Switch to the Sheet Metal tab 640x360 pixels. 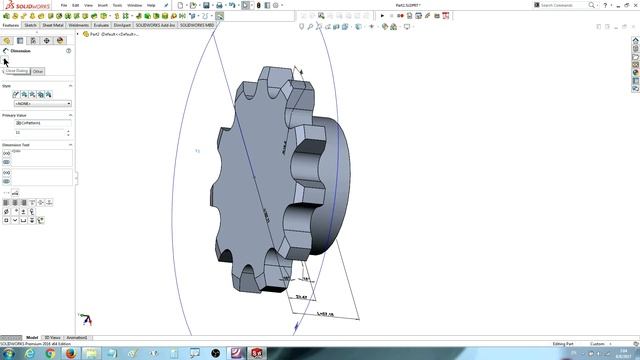click(x=53, y=25)
